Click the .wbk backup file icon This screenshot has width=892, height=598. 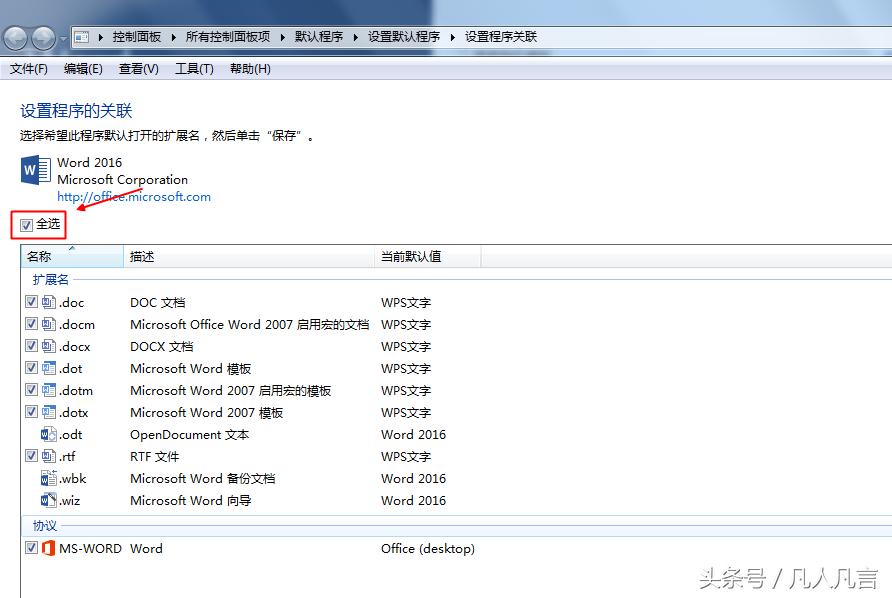48,478
